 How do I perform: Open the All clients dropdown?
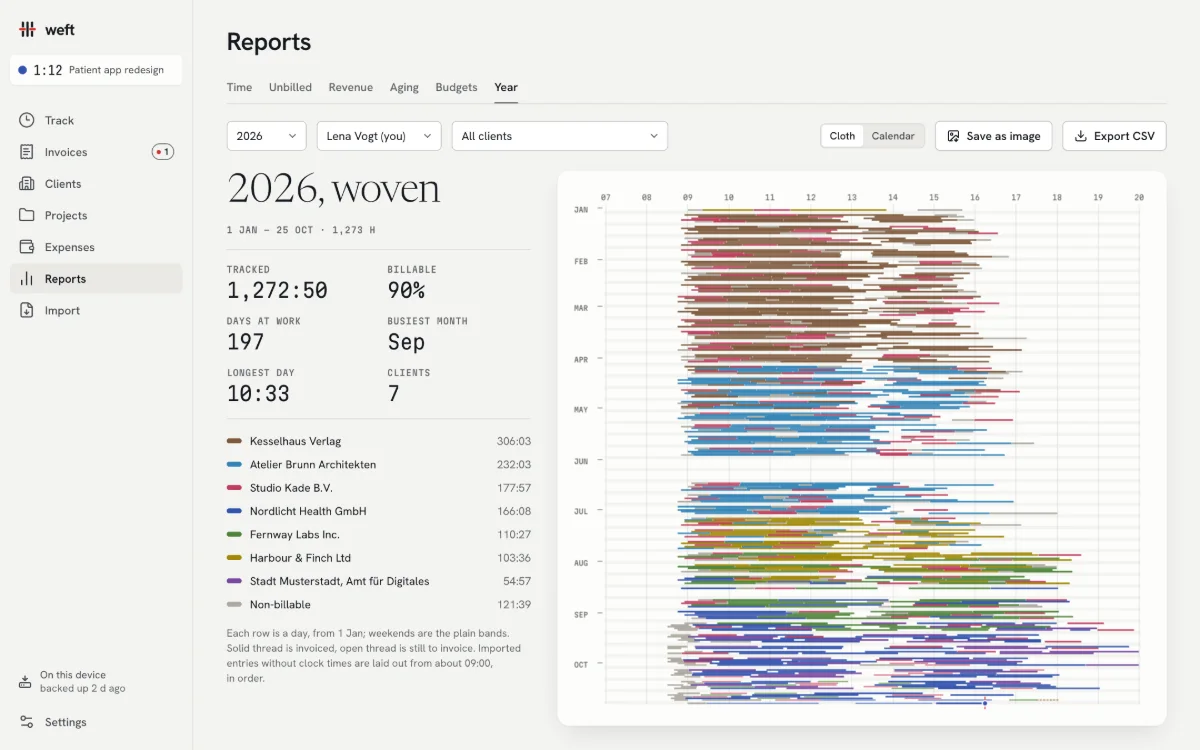560,136
